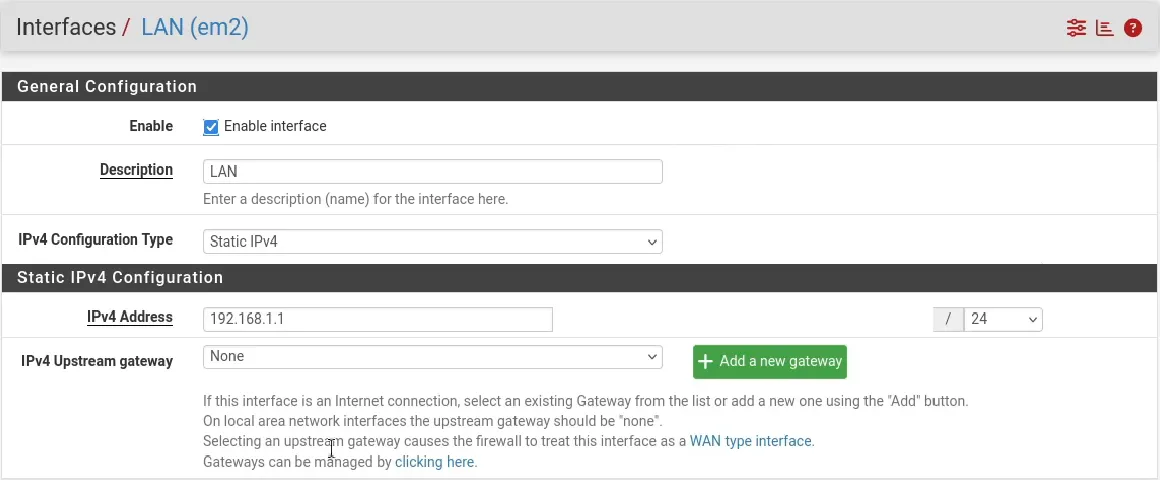Go to the Interfaces breadcrumb
Screen dimensions: 1160x480
pyautogui.click(x=67, y=27)
